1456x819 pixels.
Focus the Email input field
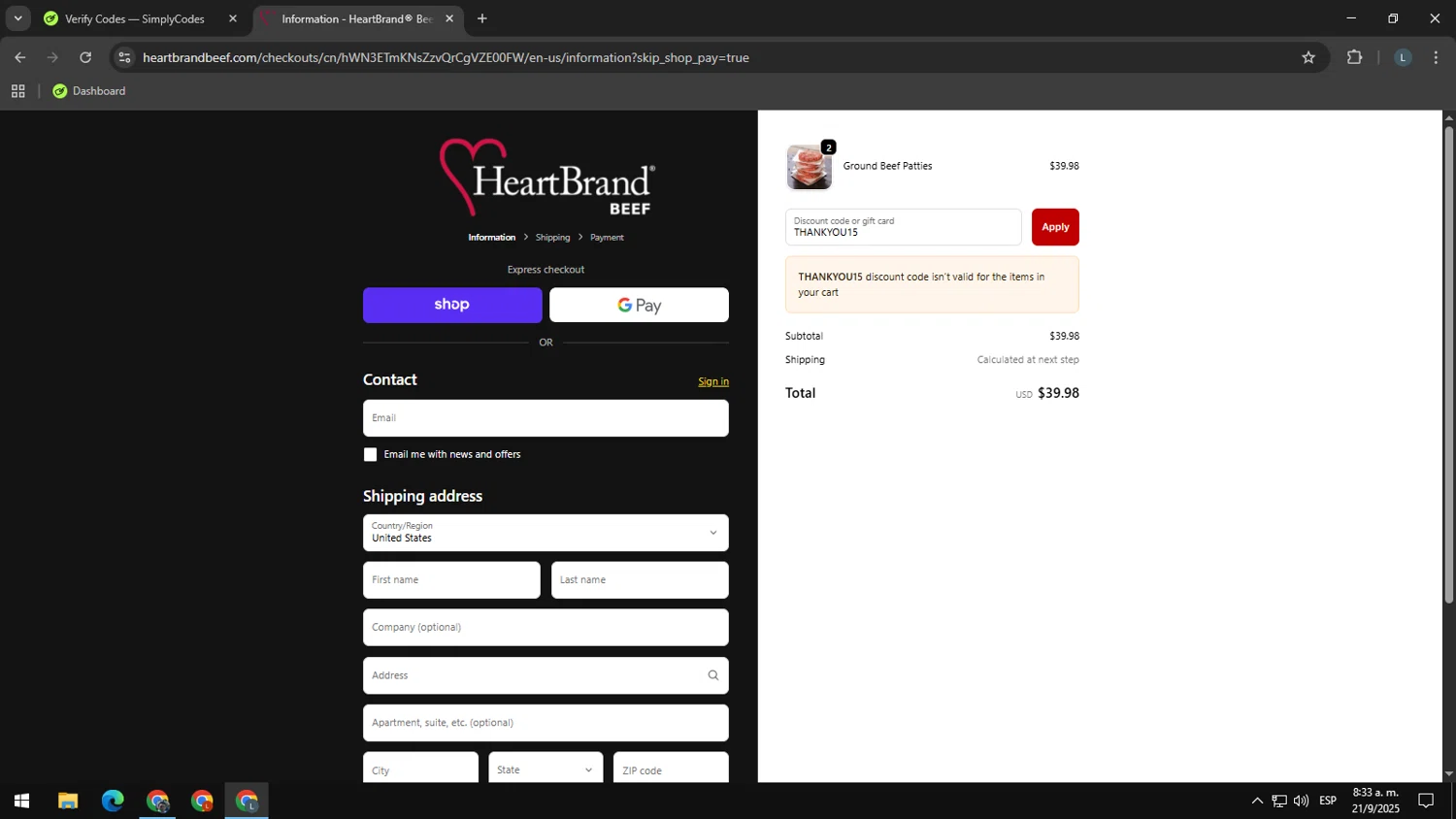pyautogui.click(x=546, y=418)
